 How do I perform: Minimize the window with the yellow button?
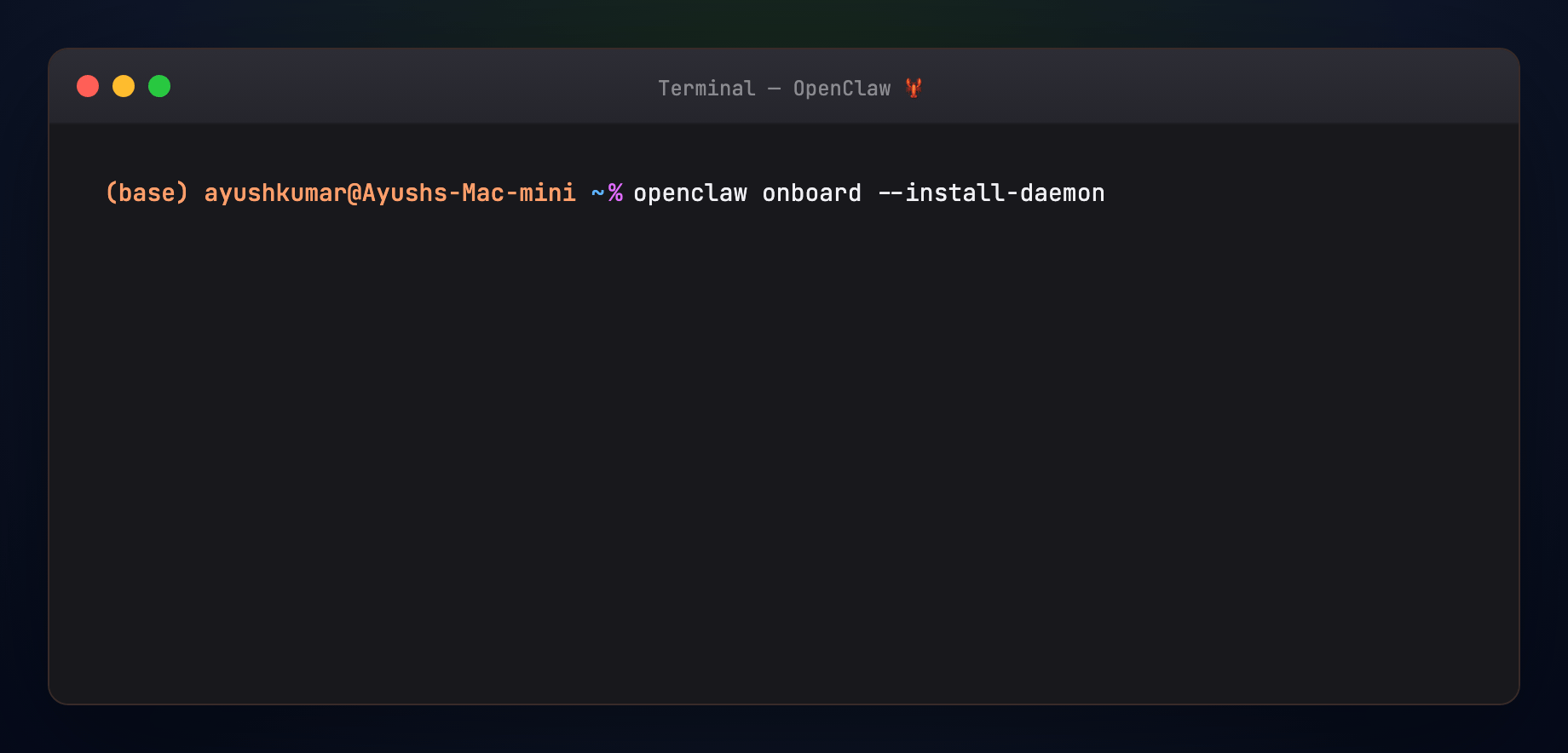[124, 86]
